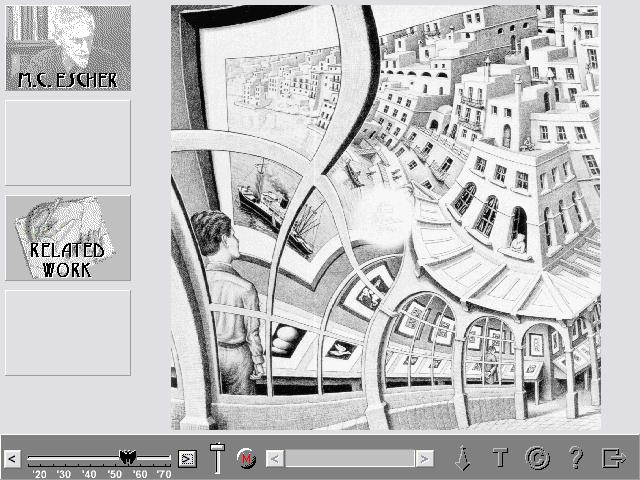Jump to '50 on the timeline

(x=114, y=474)
